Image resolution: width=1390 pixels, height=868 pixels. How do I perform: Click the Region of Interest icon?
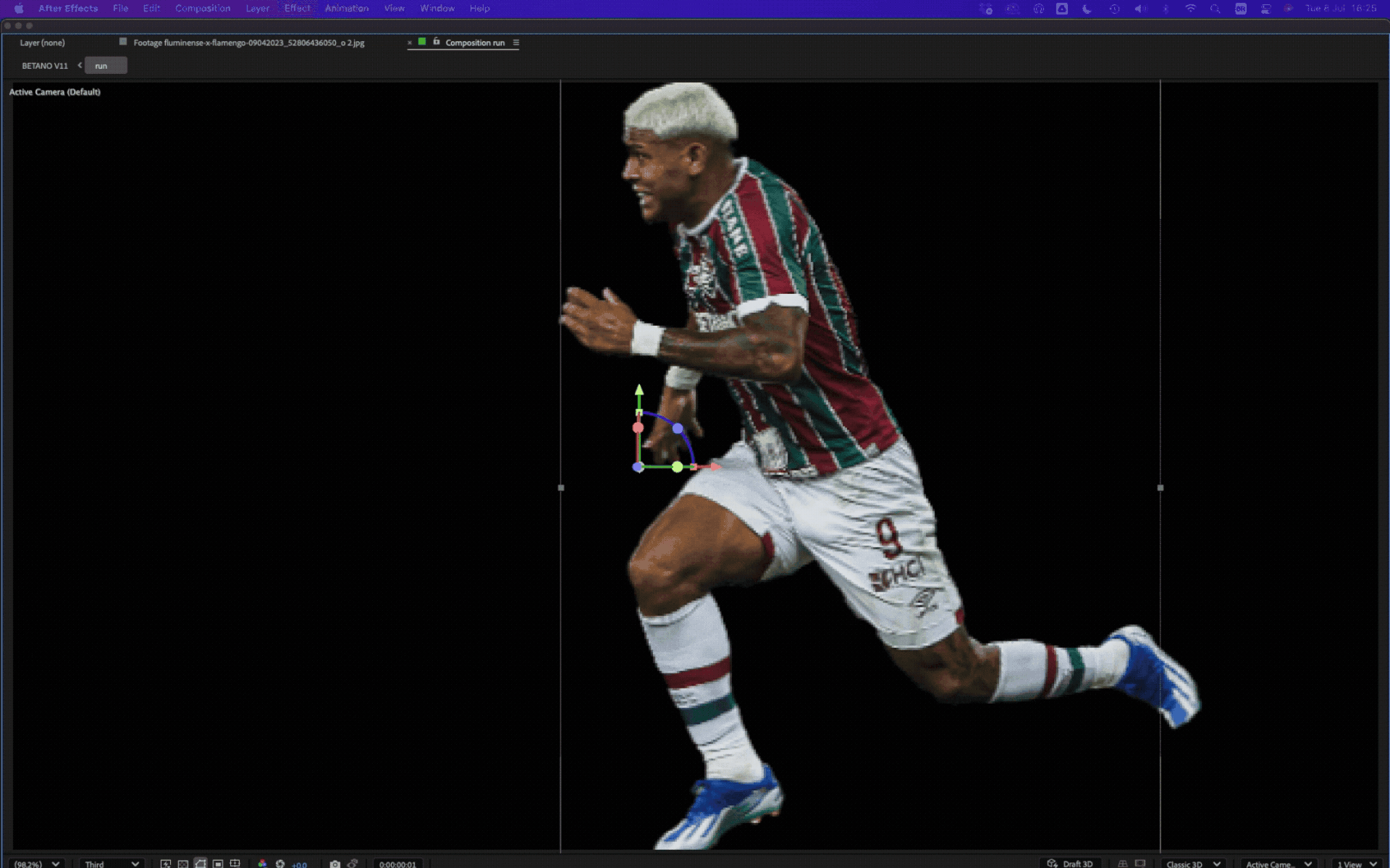click(x=218, y=864)
